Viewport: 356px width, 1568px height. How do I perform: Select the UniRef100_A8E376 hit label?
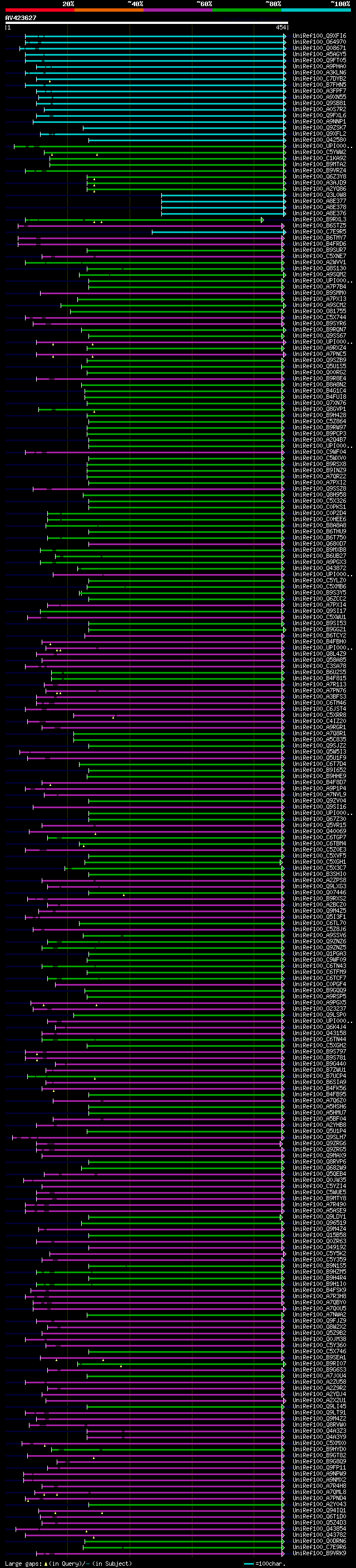pyautogui.click(x=319, y=213)
